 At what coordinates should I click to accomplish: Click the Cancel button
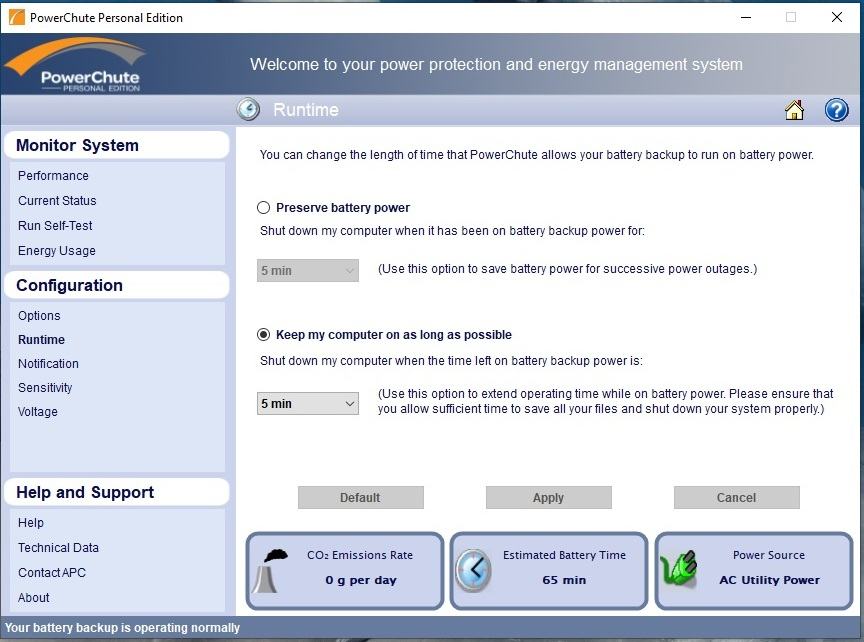coord(736,498)
